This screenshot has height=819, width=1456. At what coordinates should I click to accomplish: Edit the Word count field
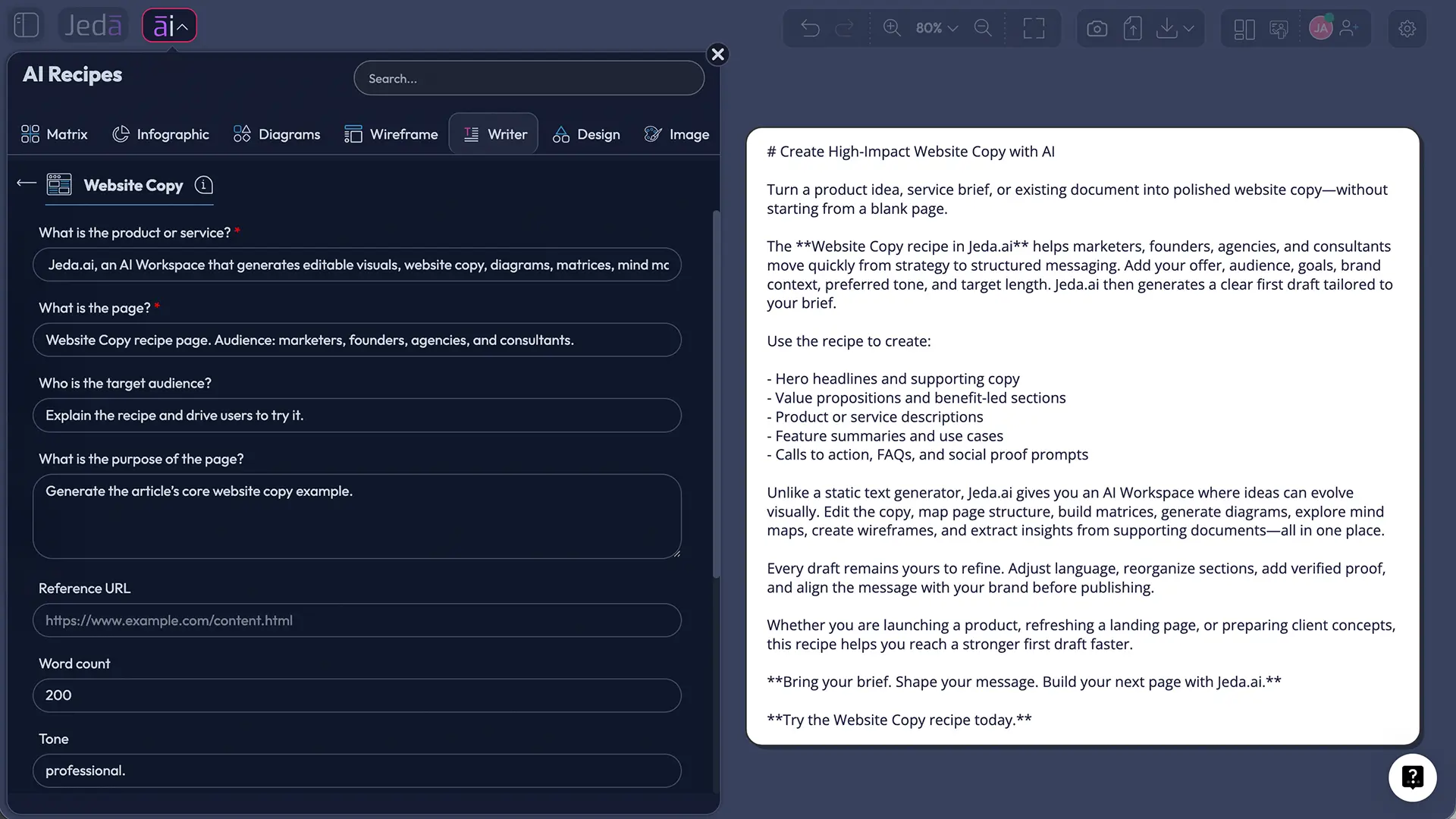pos(357,695)
